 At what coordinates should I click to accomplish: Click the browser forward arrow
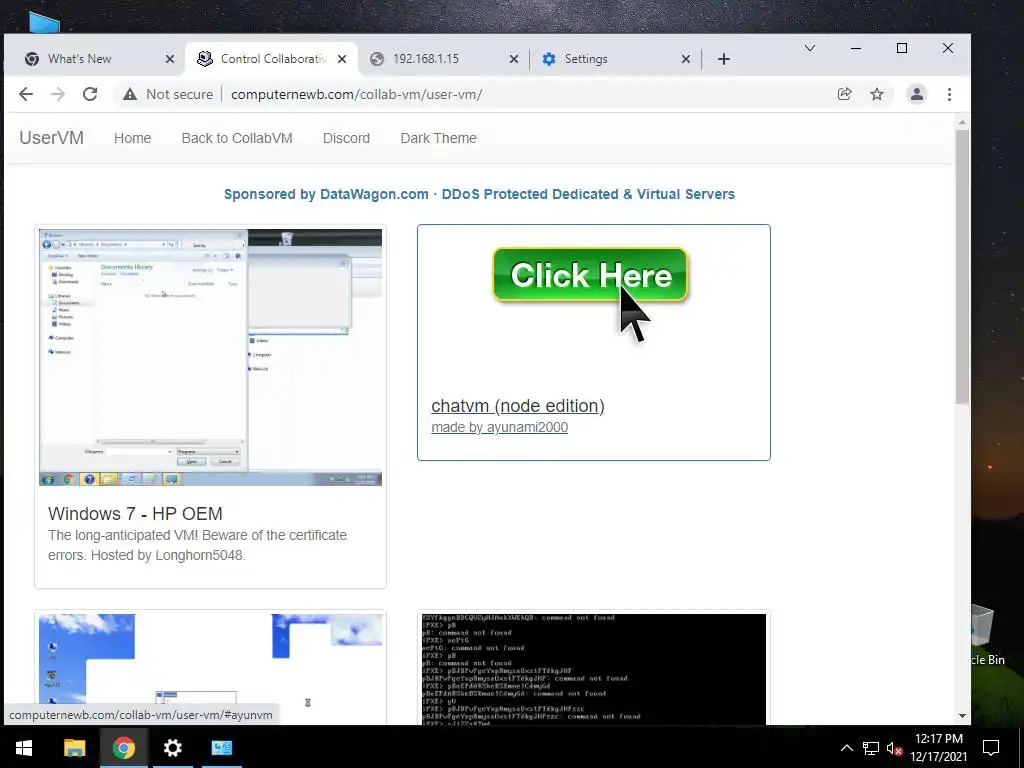point(57,94)
